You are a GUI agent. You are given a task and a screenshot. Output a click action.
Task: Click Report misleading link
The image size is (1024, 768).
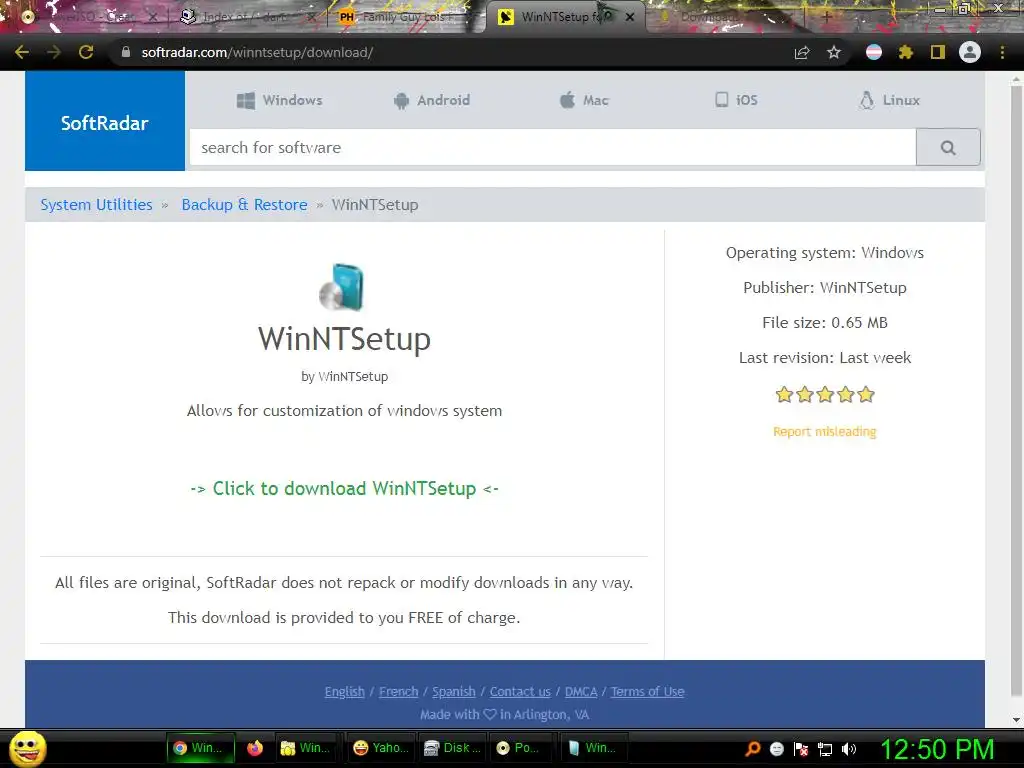(825, 432)
